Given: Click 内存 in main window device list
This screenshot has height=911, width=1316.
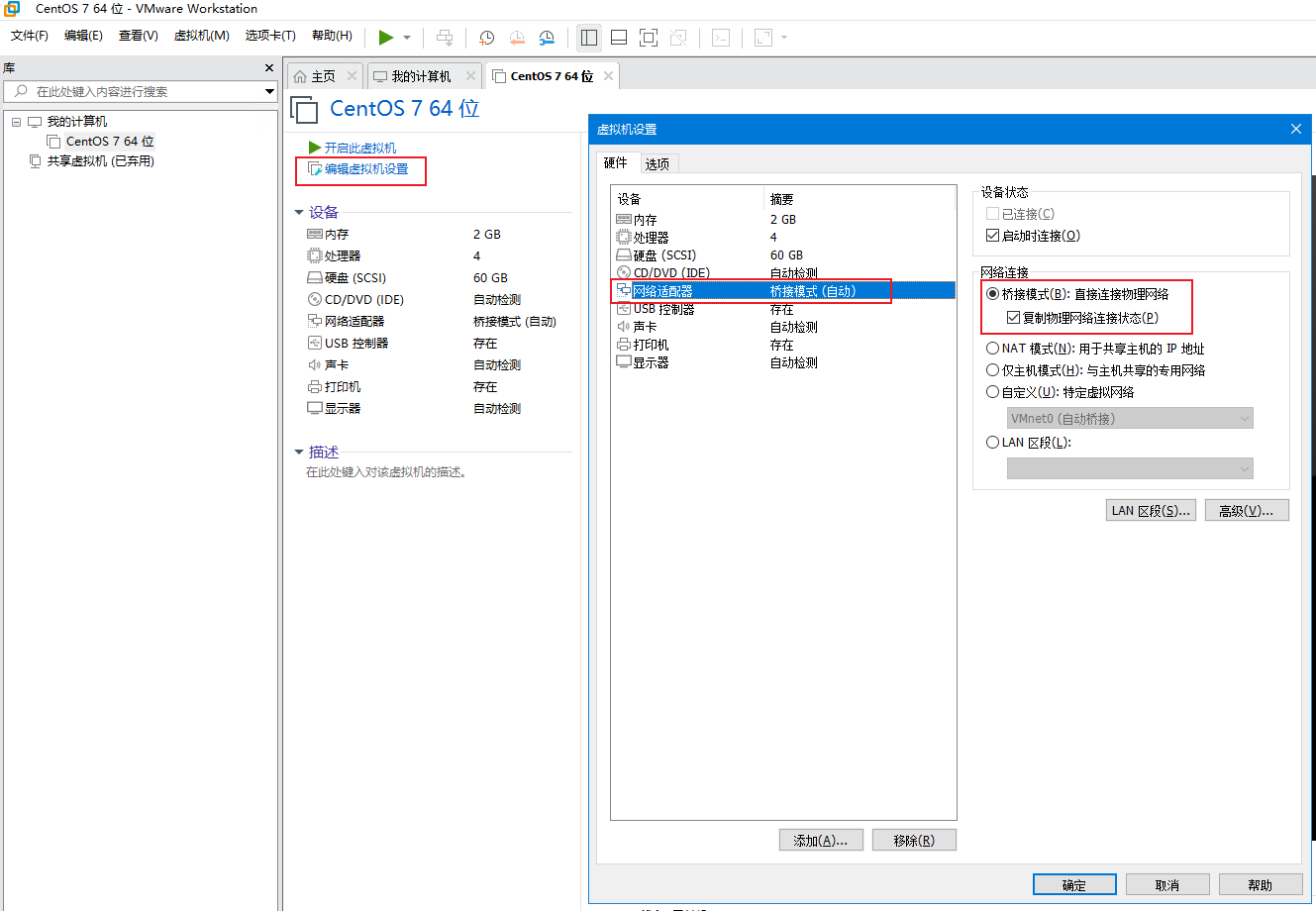Looking at the screenshot, I should point(337,235).
